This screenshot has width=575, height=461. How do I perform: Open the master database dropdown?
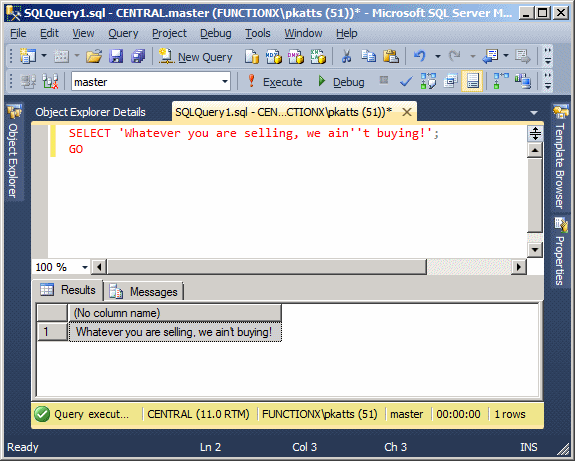pos(225,81)
